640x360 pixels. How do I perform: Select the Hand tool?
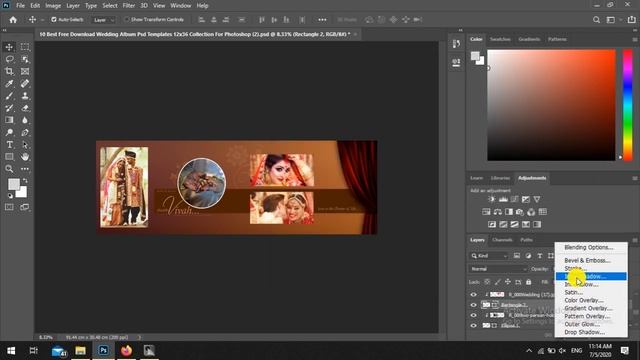25,157
